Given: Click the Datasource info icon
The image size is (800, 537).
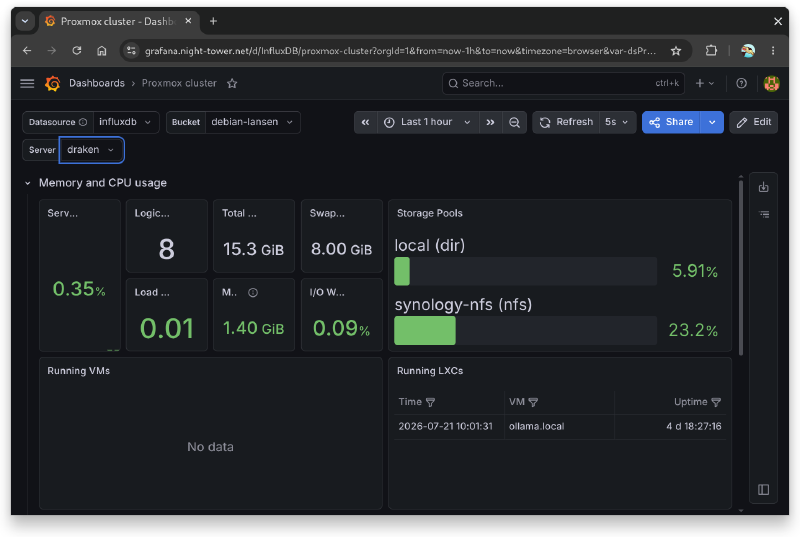Looking at the screenshot, I should pos(83,122).
